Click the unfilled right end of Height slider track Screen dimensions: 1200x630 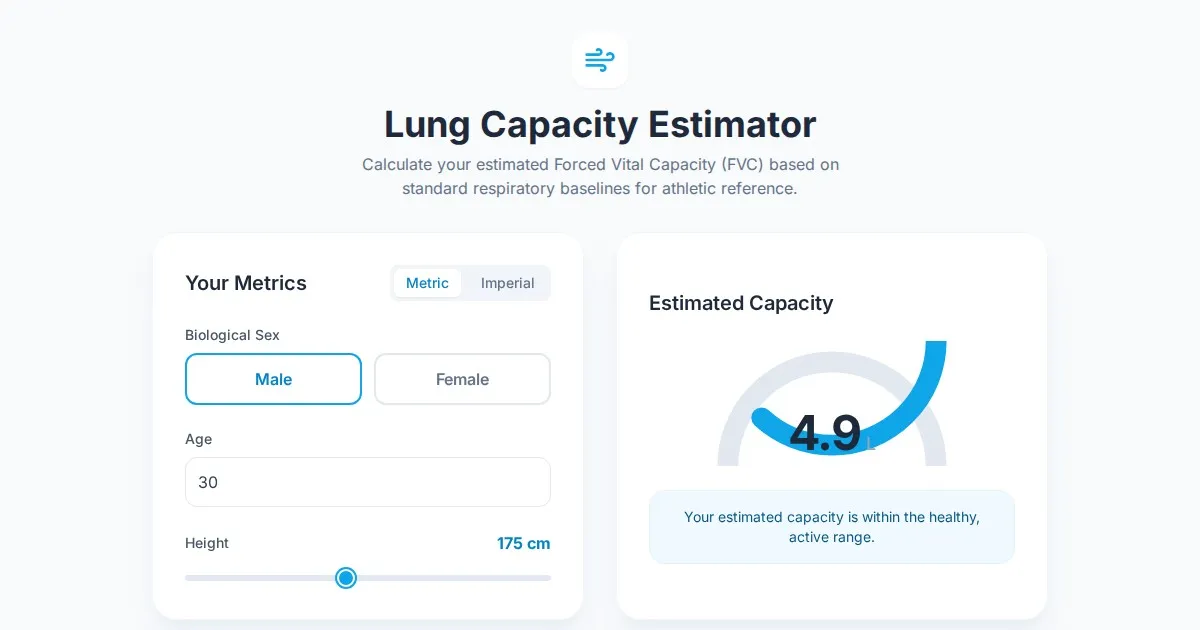coord(500,578)
